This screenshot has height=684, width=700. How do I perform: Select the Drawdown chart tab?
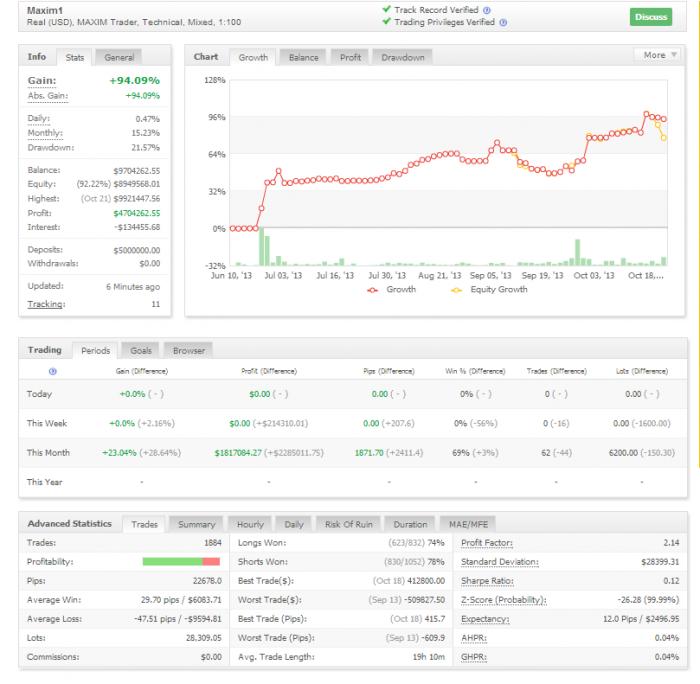point(403,58)
